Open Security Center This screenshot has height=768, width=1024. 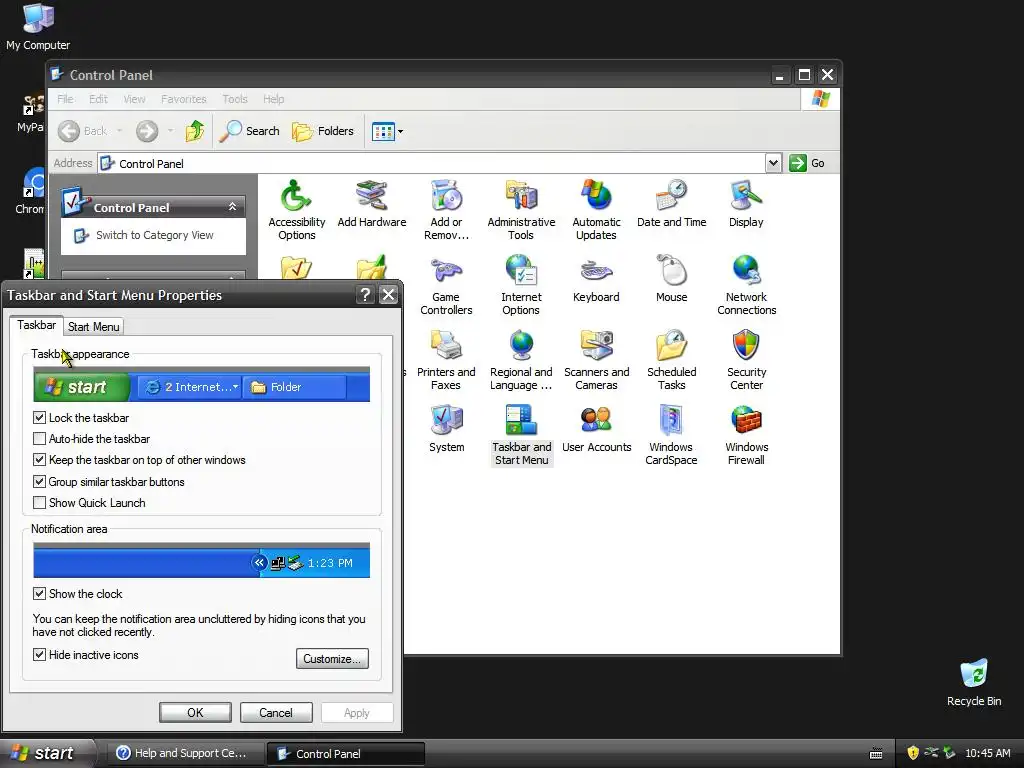[x=746, y=360]
